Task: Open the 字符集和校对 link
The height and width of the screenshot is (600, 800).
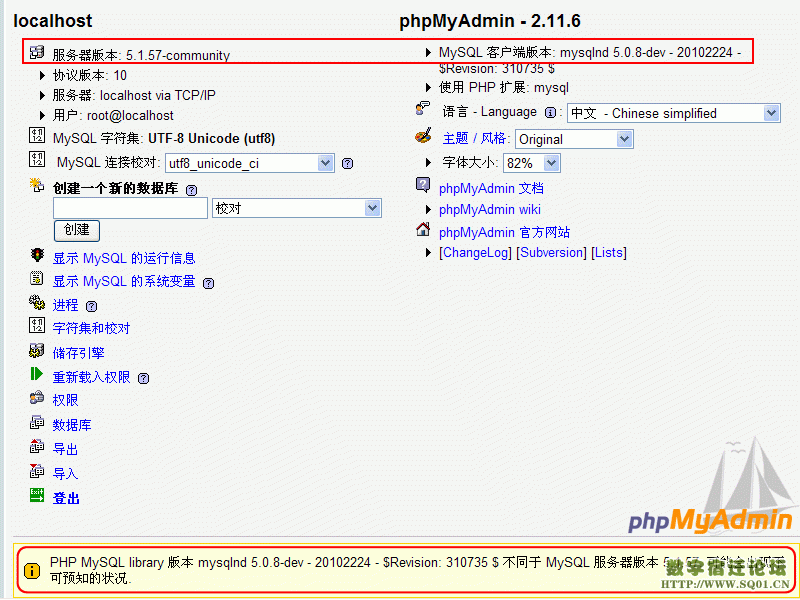Action: [91, 328]
